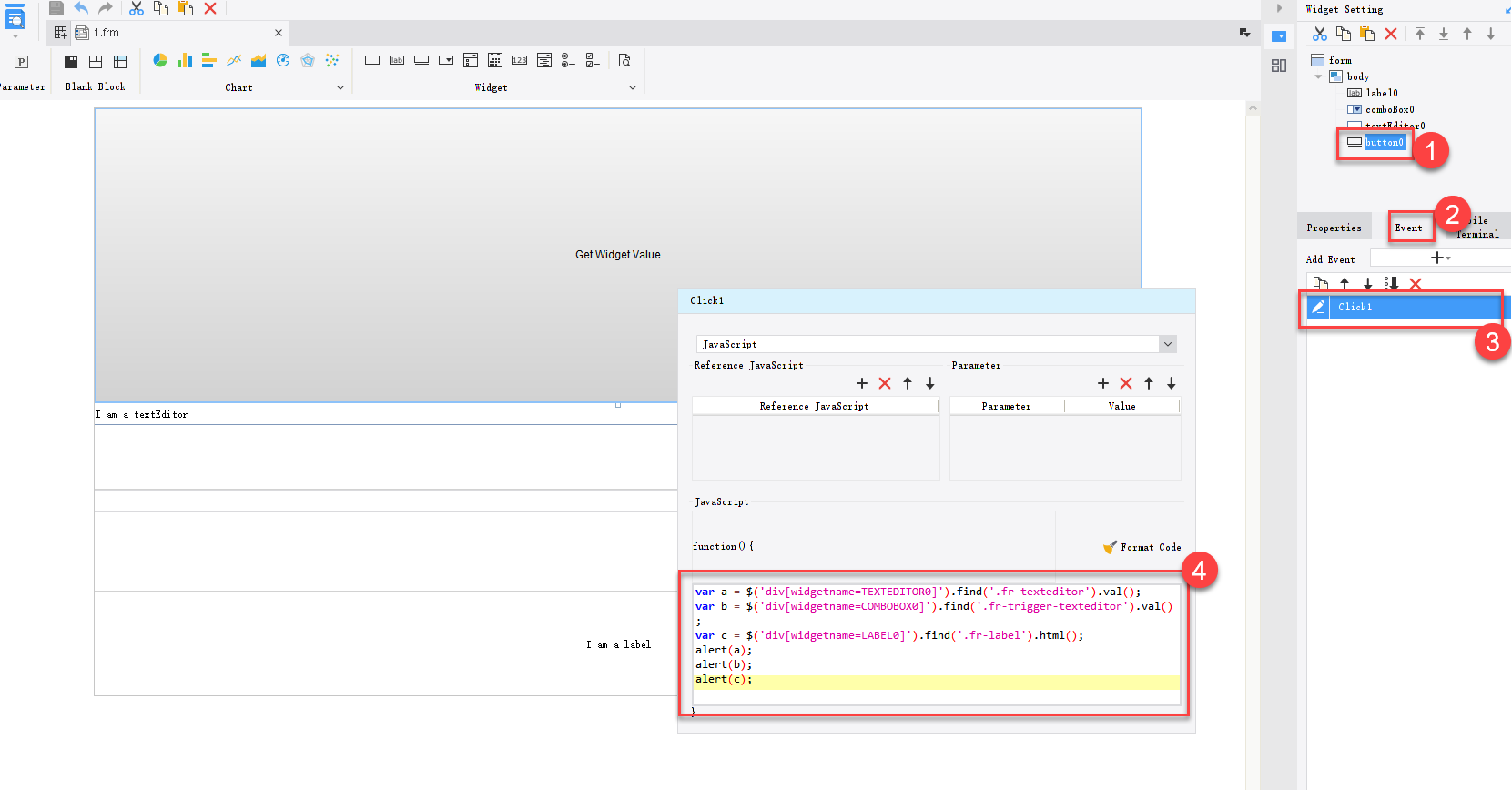
Task: Add a Reference JavaScript entry
Action: coord(862,383)
